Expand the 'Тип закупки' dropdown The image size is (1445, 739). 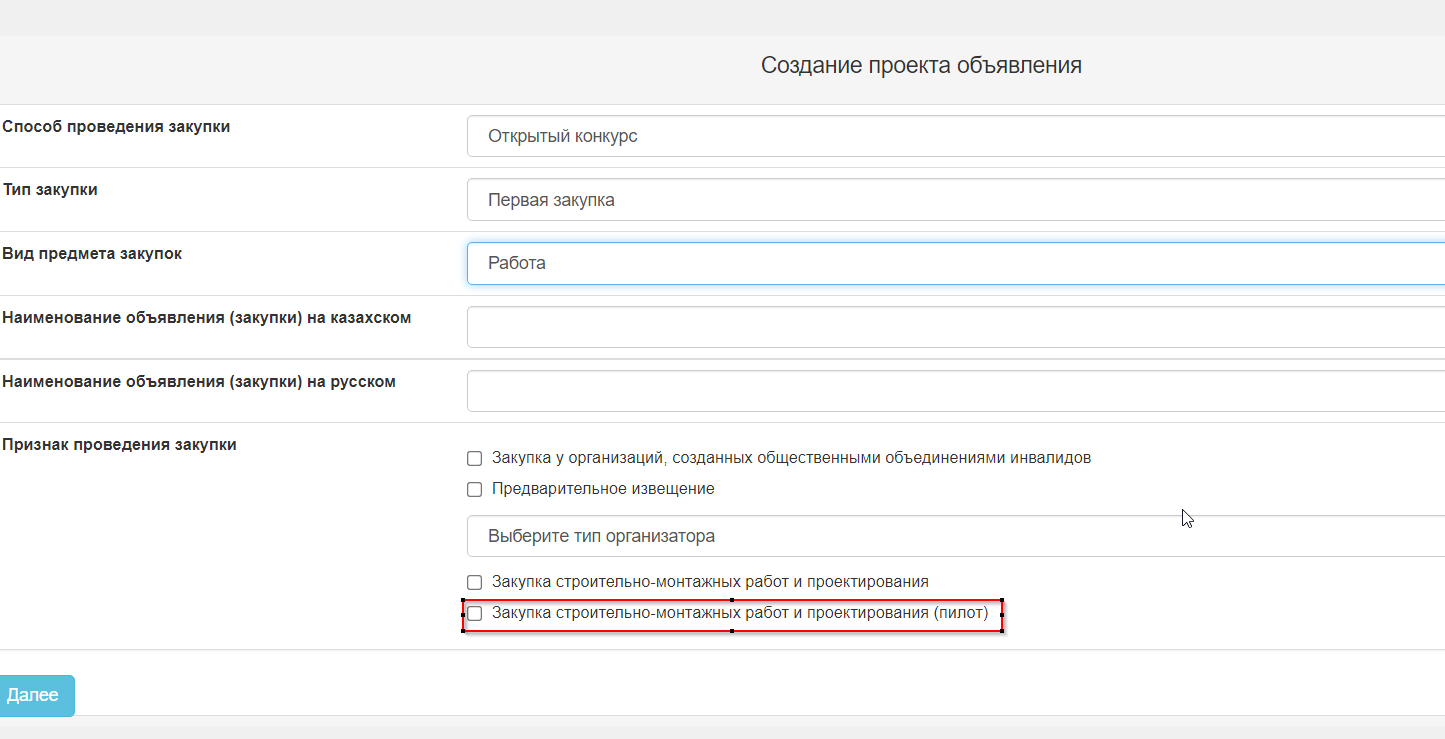(x=955, y=200)
